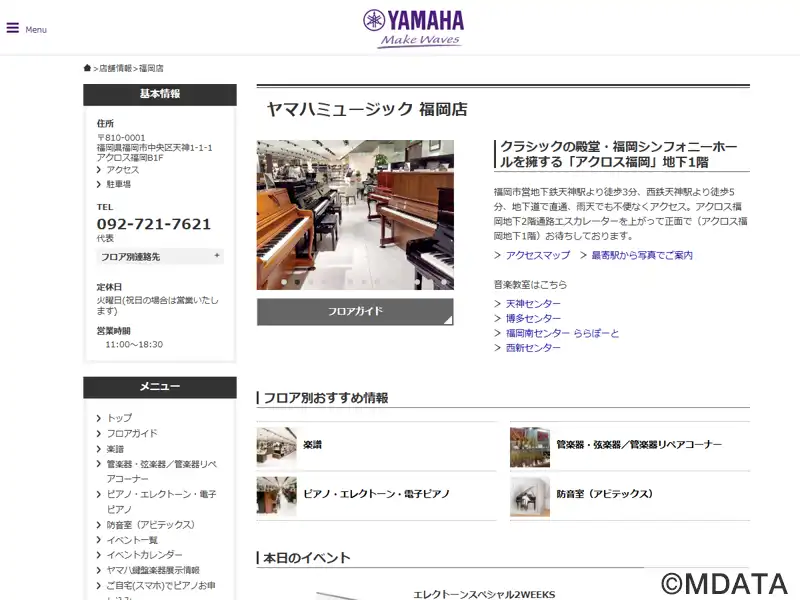Viewport: 800px width, 600px height.
Task: Select ピアノ・エレクトーン・電子ピアノ in sidebar menu
Action: tap(162, 502)
